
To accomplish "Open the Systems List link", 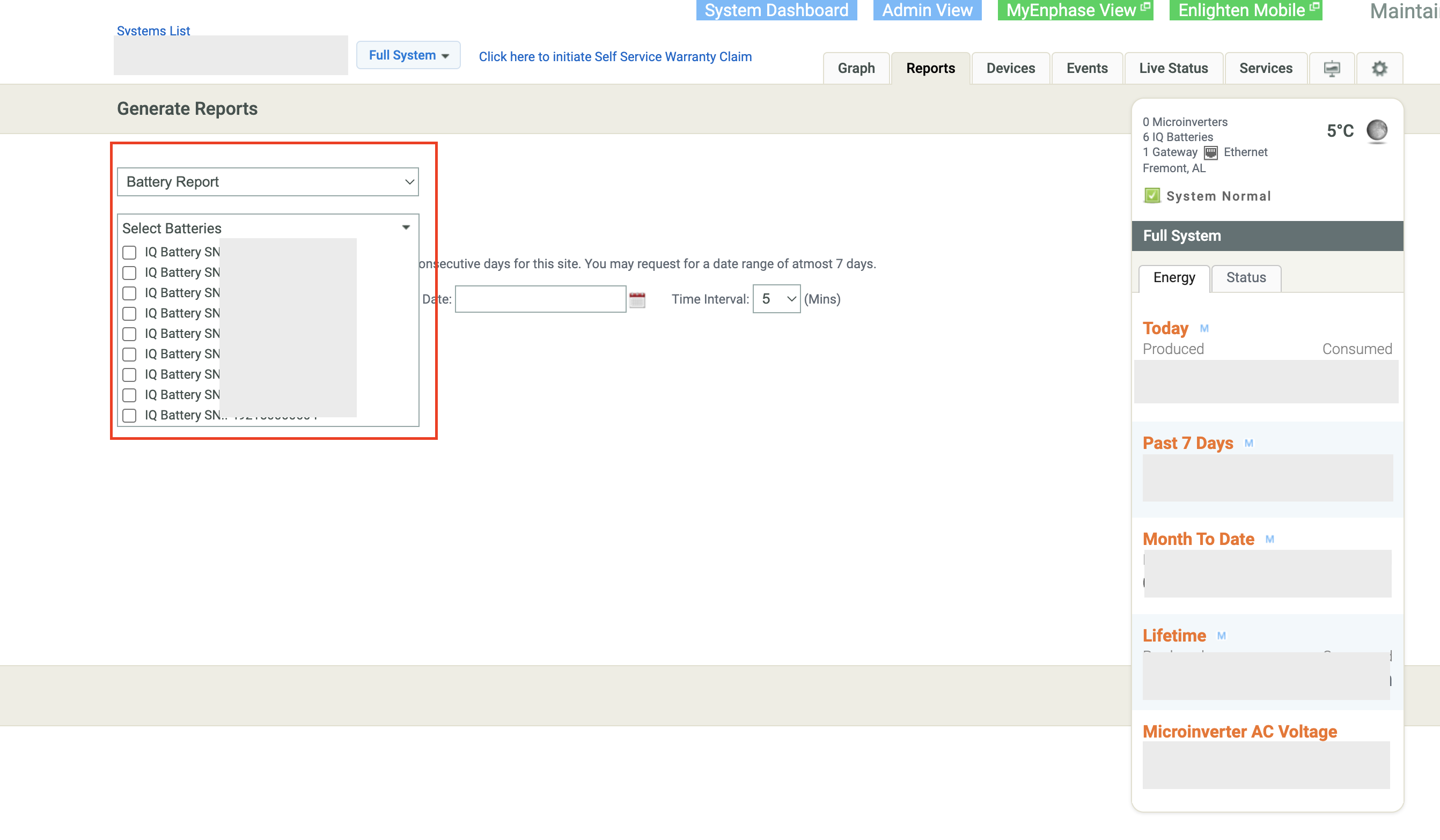I will 153,31.
